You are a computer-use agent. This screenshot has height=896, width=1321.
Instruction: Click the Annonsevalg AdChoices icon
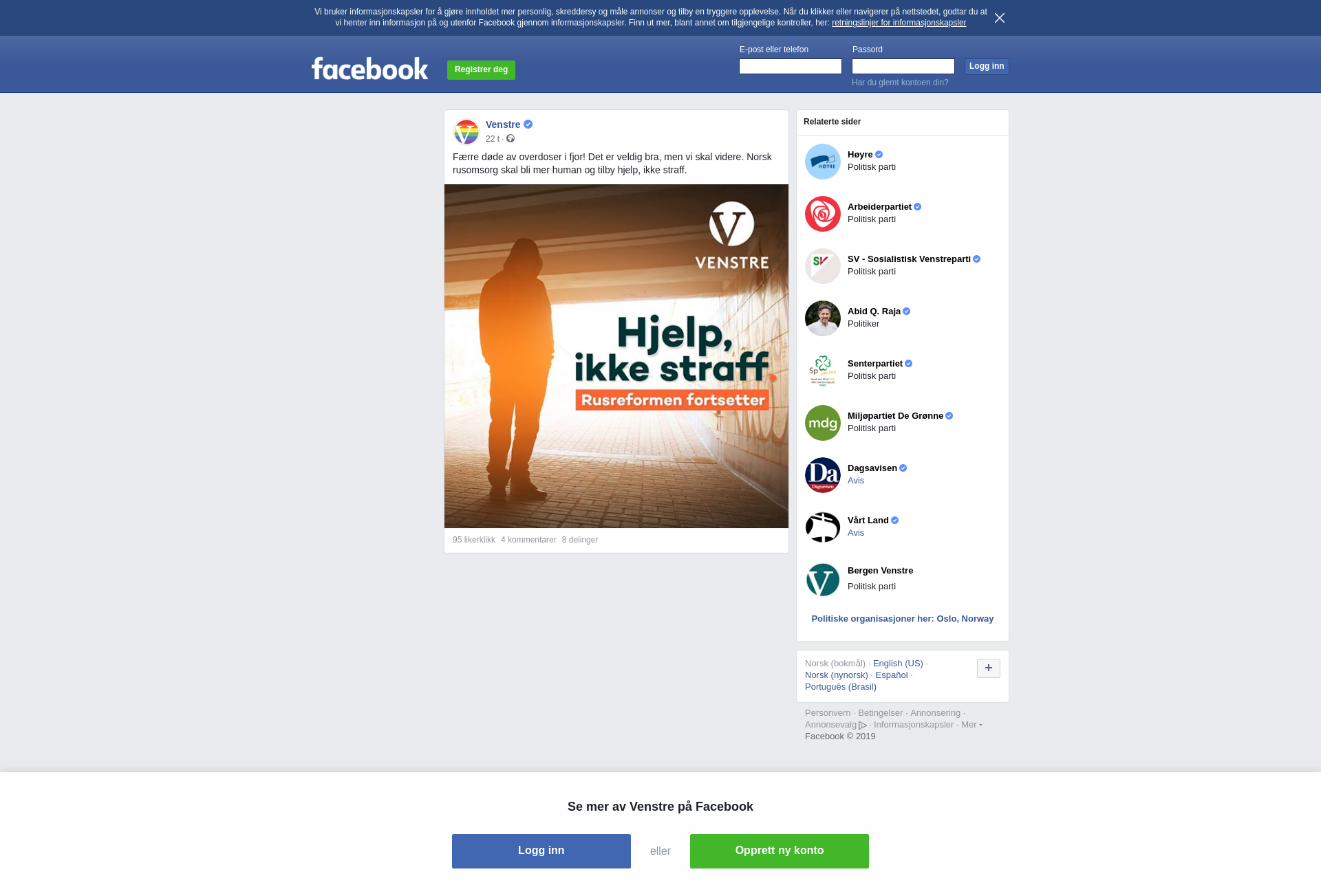(x=863, y=725)
